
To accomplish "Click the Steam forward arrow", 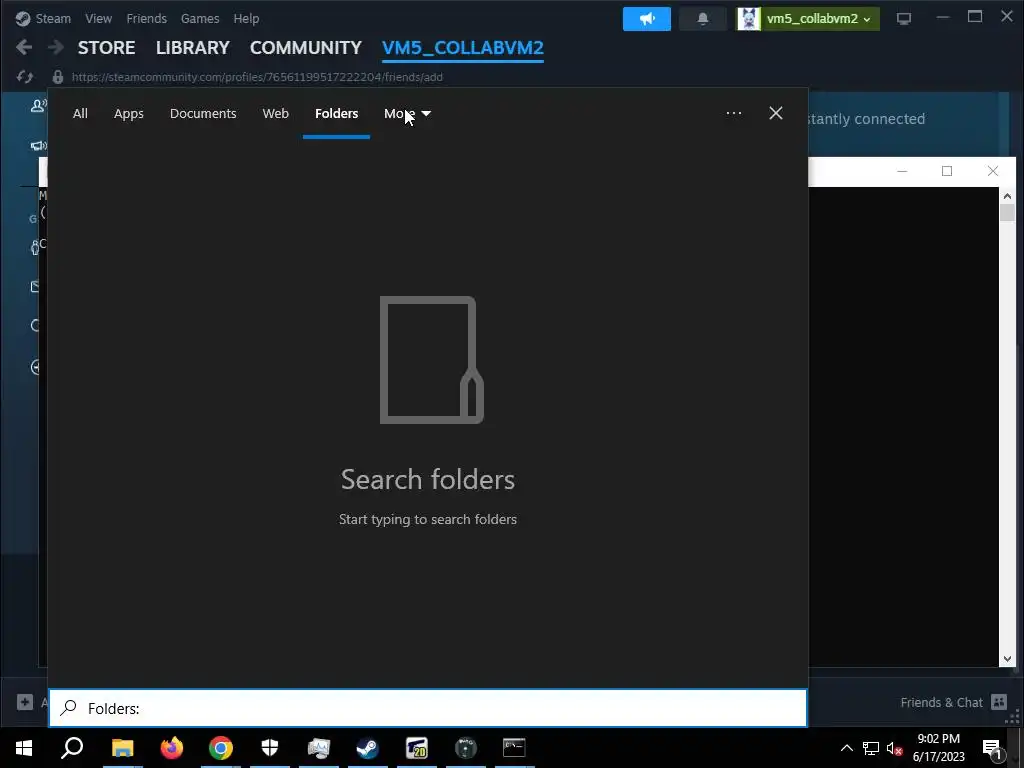I will click(56, 47).
